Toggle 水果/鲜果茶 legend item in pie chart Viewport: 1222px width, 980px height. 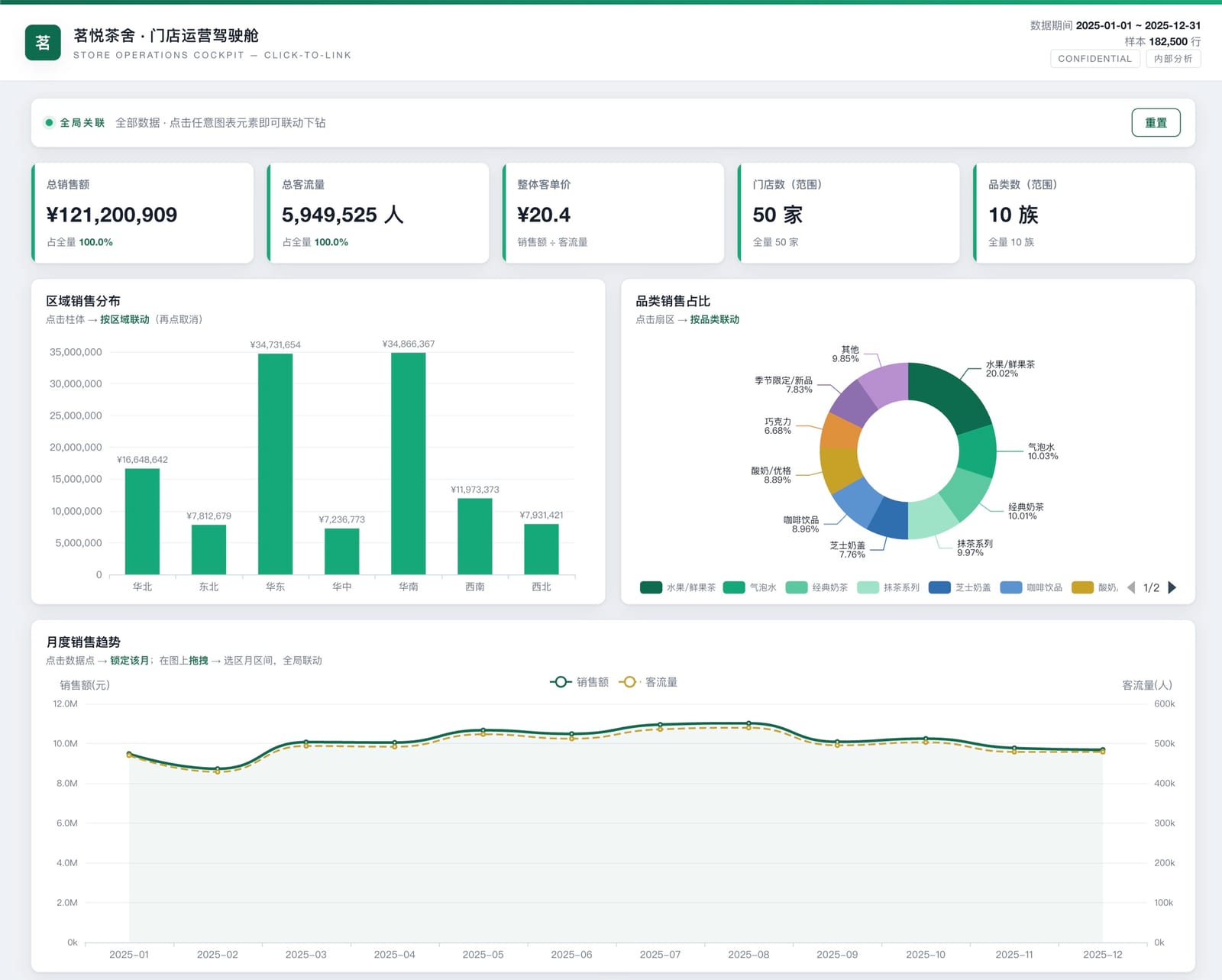click(x=677, y=587)
